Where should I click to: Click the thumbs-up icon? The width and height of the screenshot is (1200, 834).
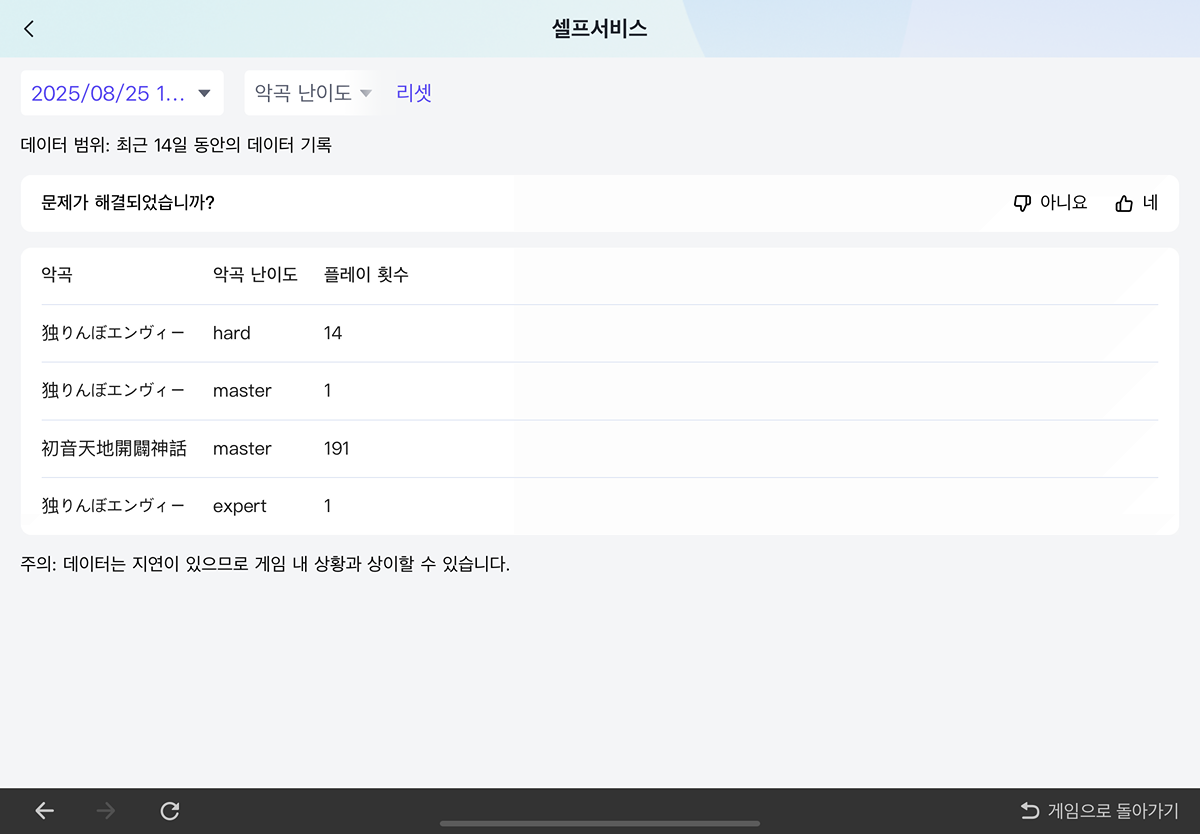click(x=1124, y=203)
